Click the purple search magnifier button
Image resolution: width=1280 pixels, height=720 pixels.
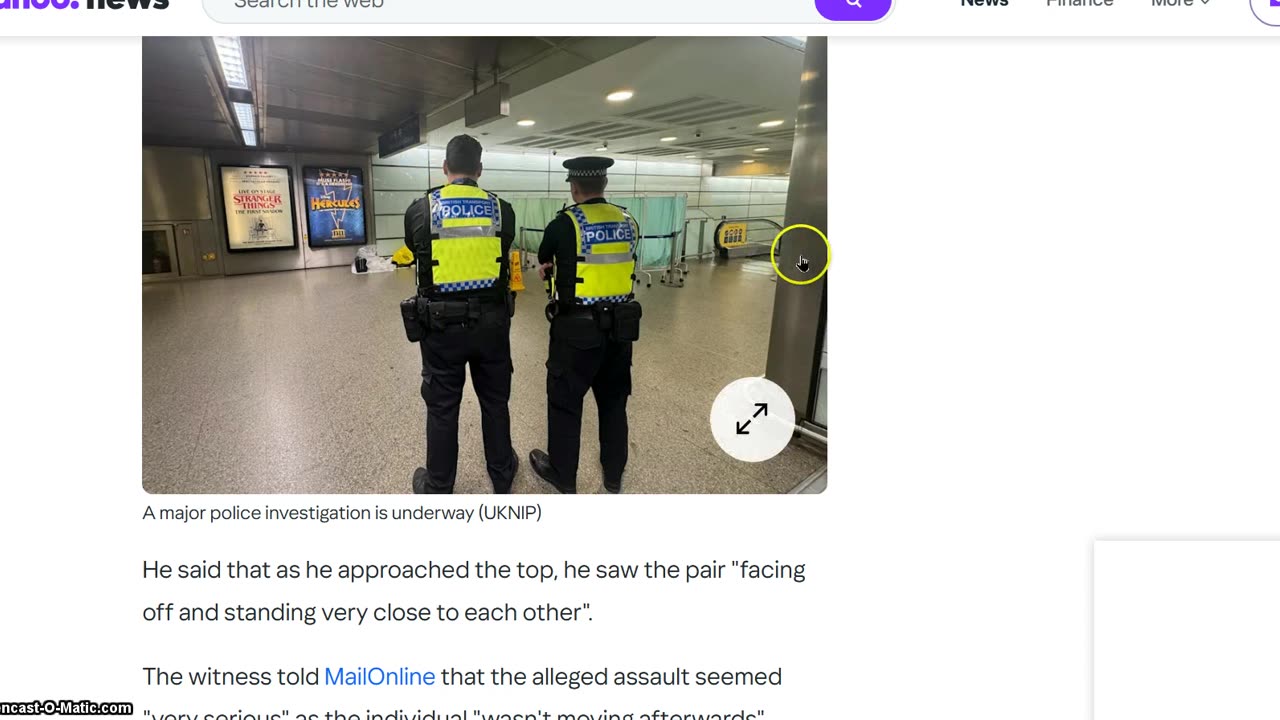[853, 5]
